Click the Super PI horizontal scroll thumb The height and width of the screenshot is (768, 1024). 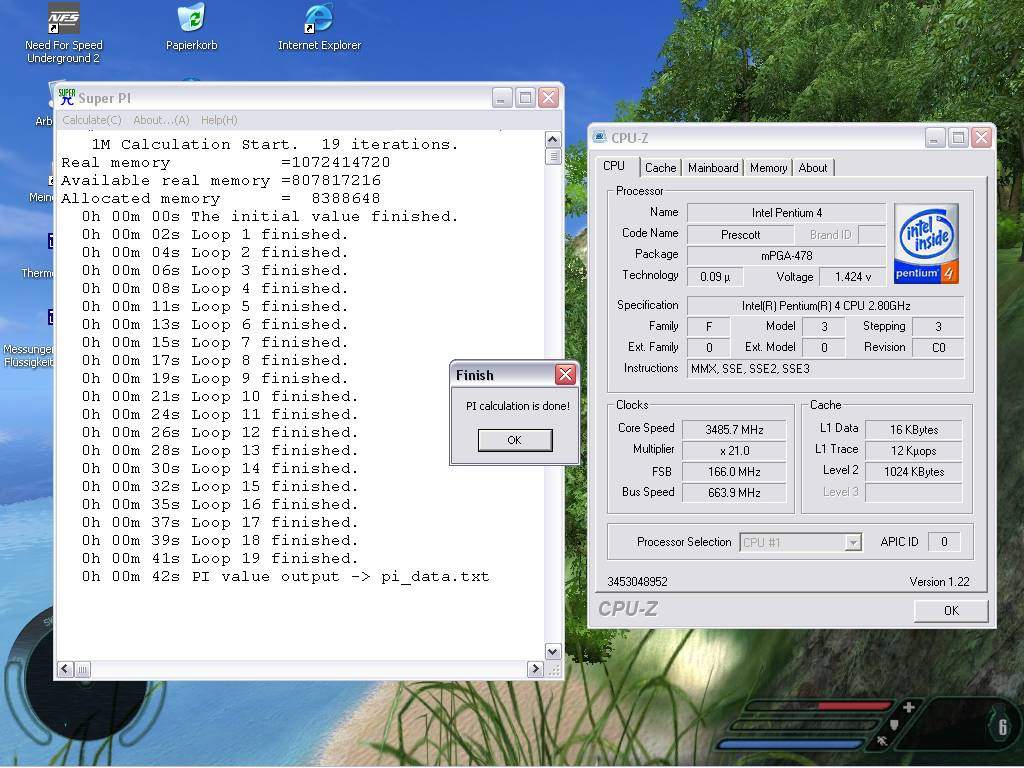click(x=82, y=669)
